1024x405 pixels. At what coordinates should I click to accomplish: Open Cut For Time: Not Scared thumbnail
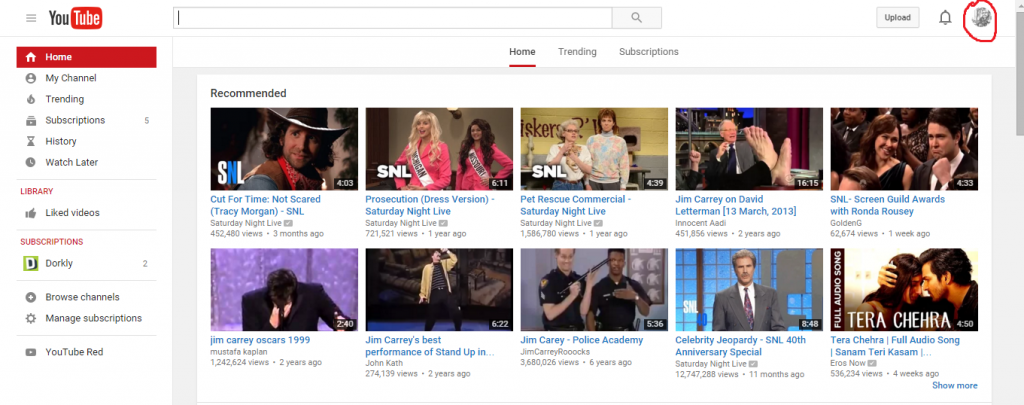(x=284, y=149)
